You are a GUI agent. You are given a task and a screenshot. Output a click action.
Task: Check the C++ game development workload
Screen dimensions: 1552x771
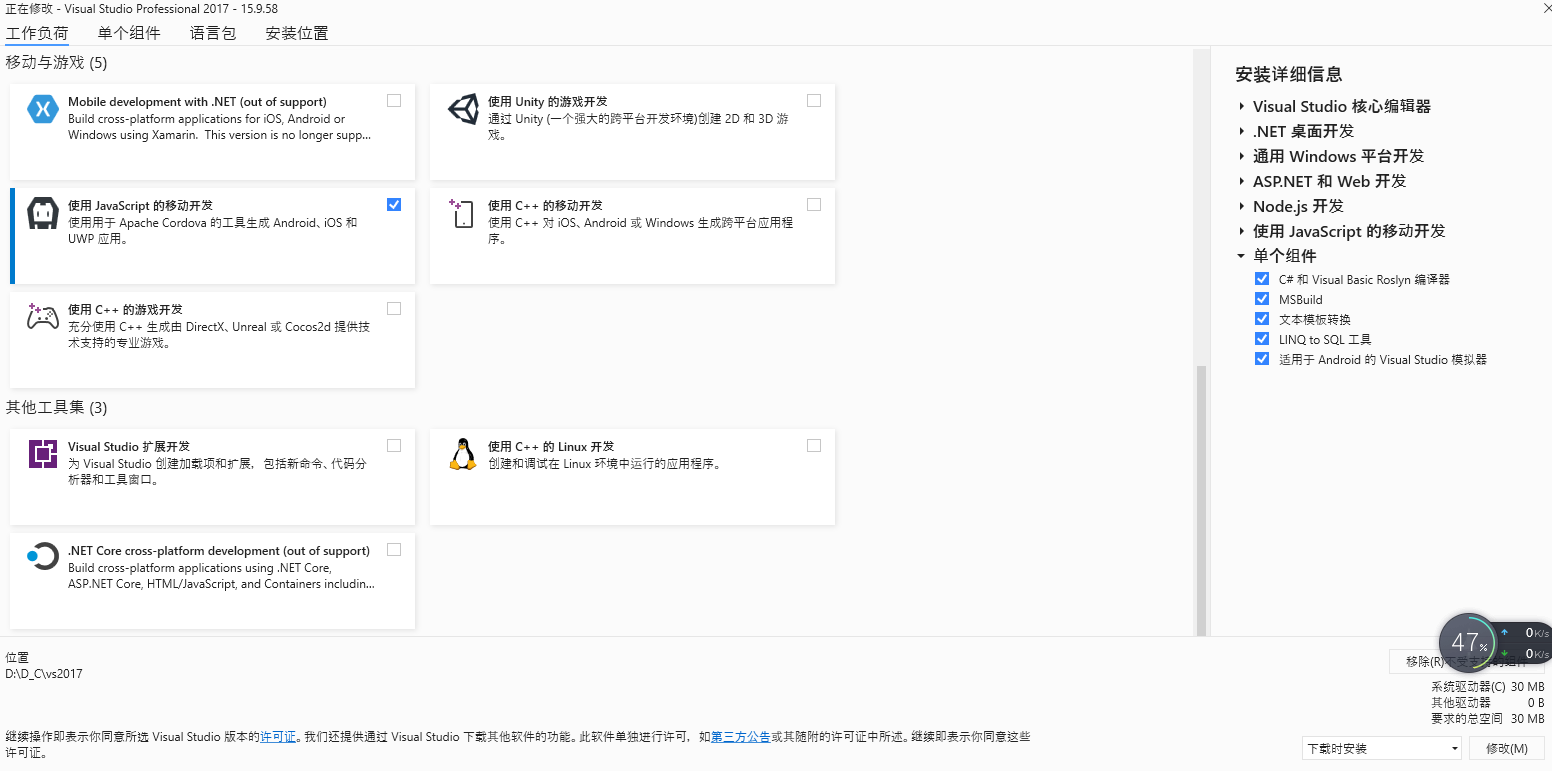click(x=394, y=308)
